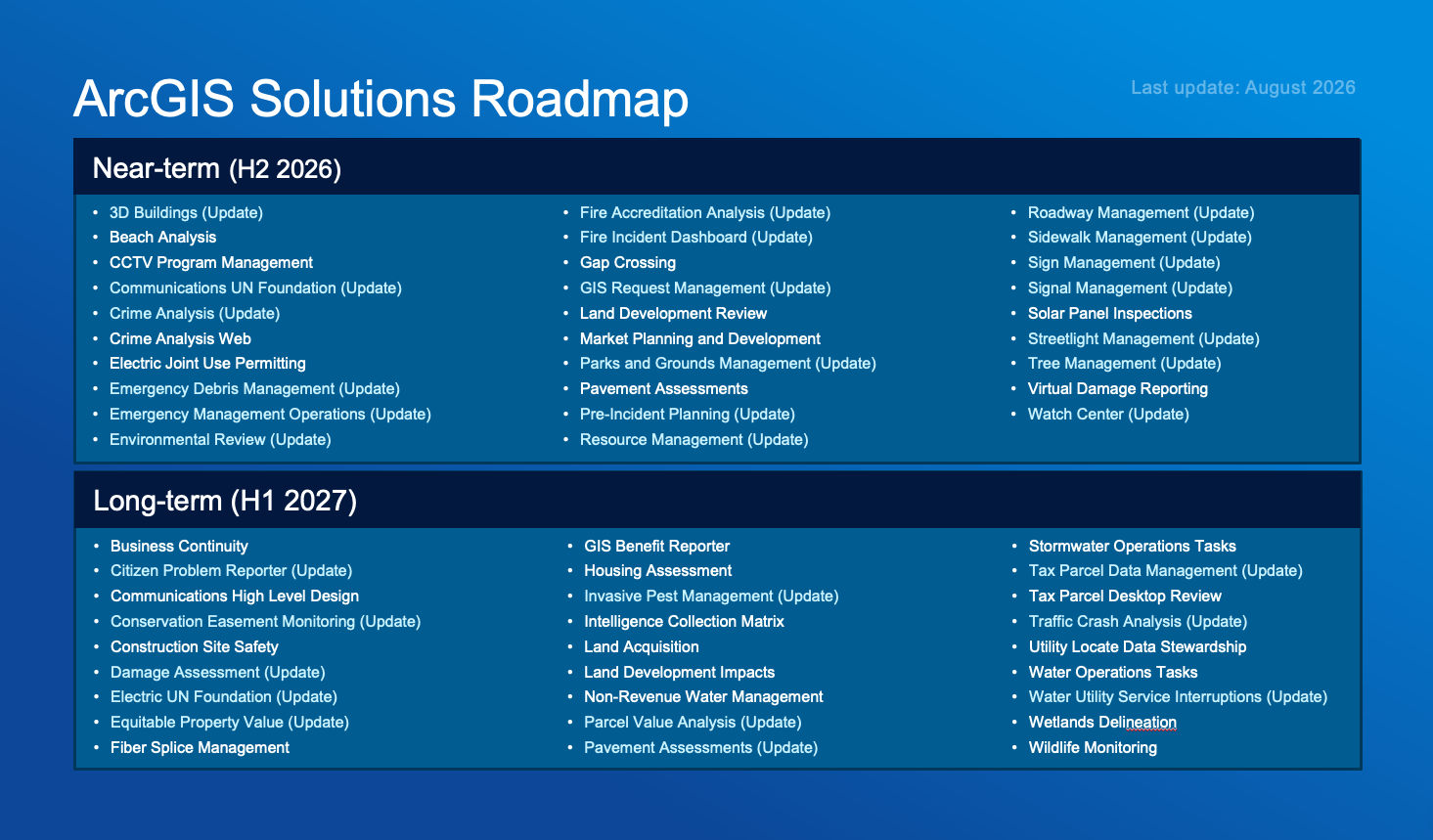1433x840 pixels.
Task: Pick "CCTV Program Management" in the list
Action: click(x=211, y=263)
